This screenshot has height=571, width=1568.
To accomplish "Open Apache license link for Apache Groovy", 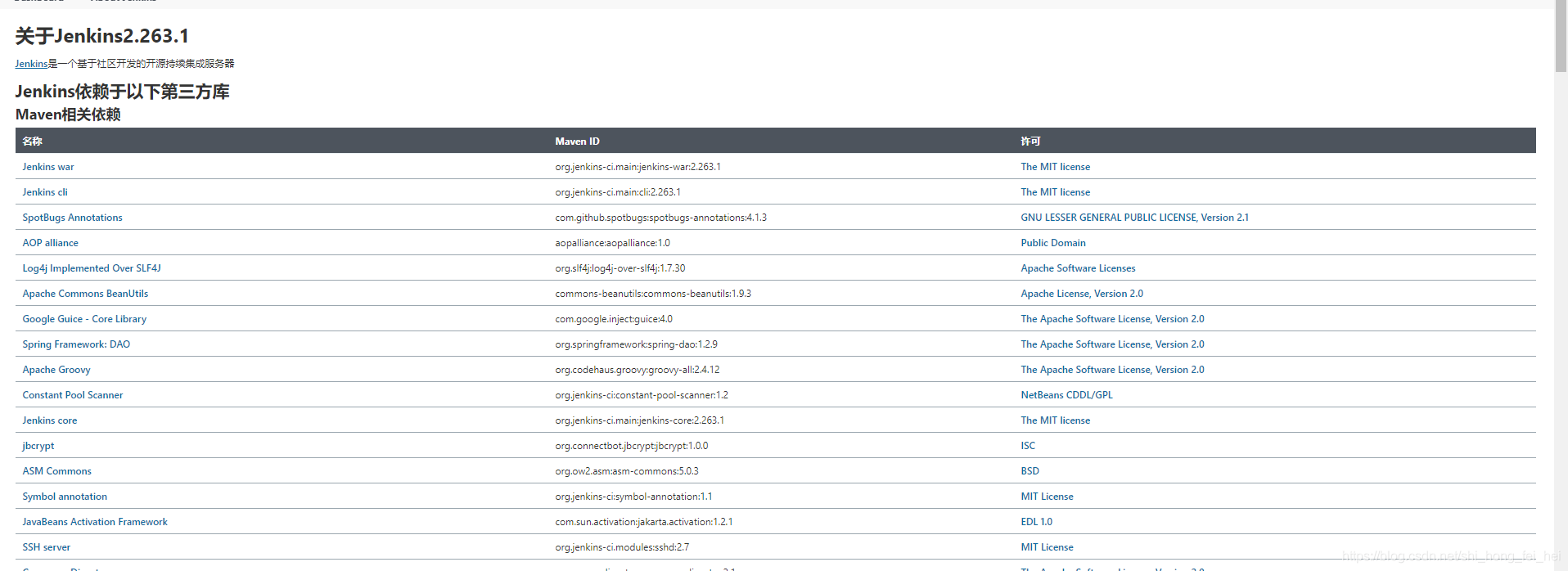I will 1113,370.
